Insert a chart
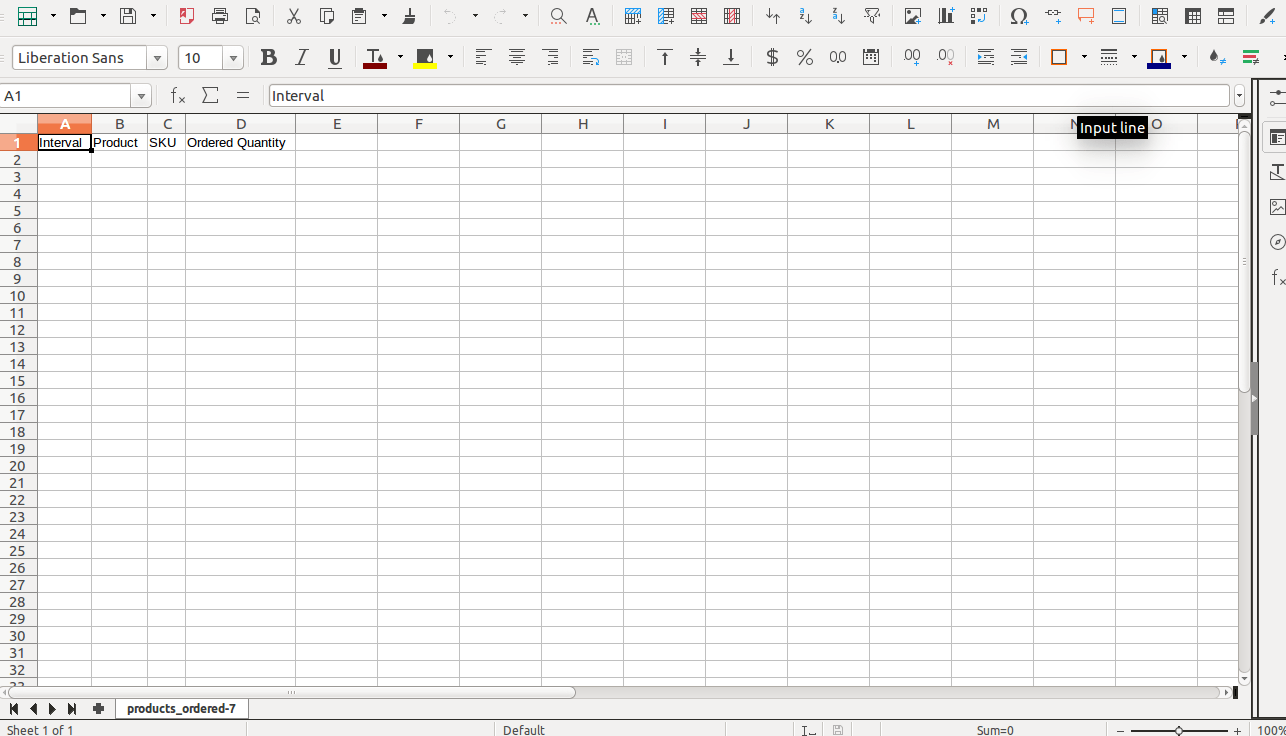The width and height of the screenshot is (1286, 736). pos(946,16)
